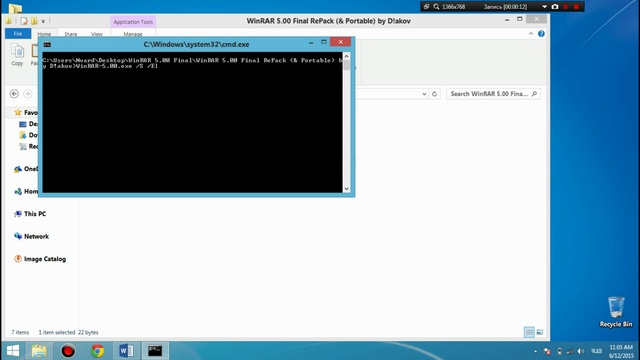The height and width of the screenshot is (360, 640).
Task: Open File Explorer from the taskbar
Action: pos(39,351)
